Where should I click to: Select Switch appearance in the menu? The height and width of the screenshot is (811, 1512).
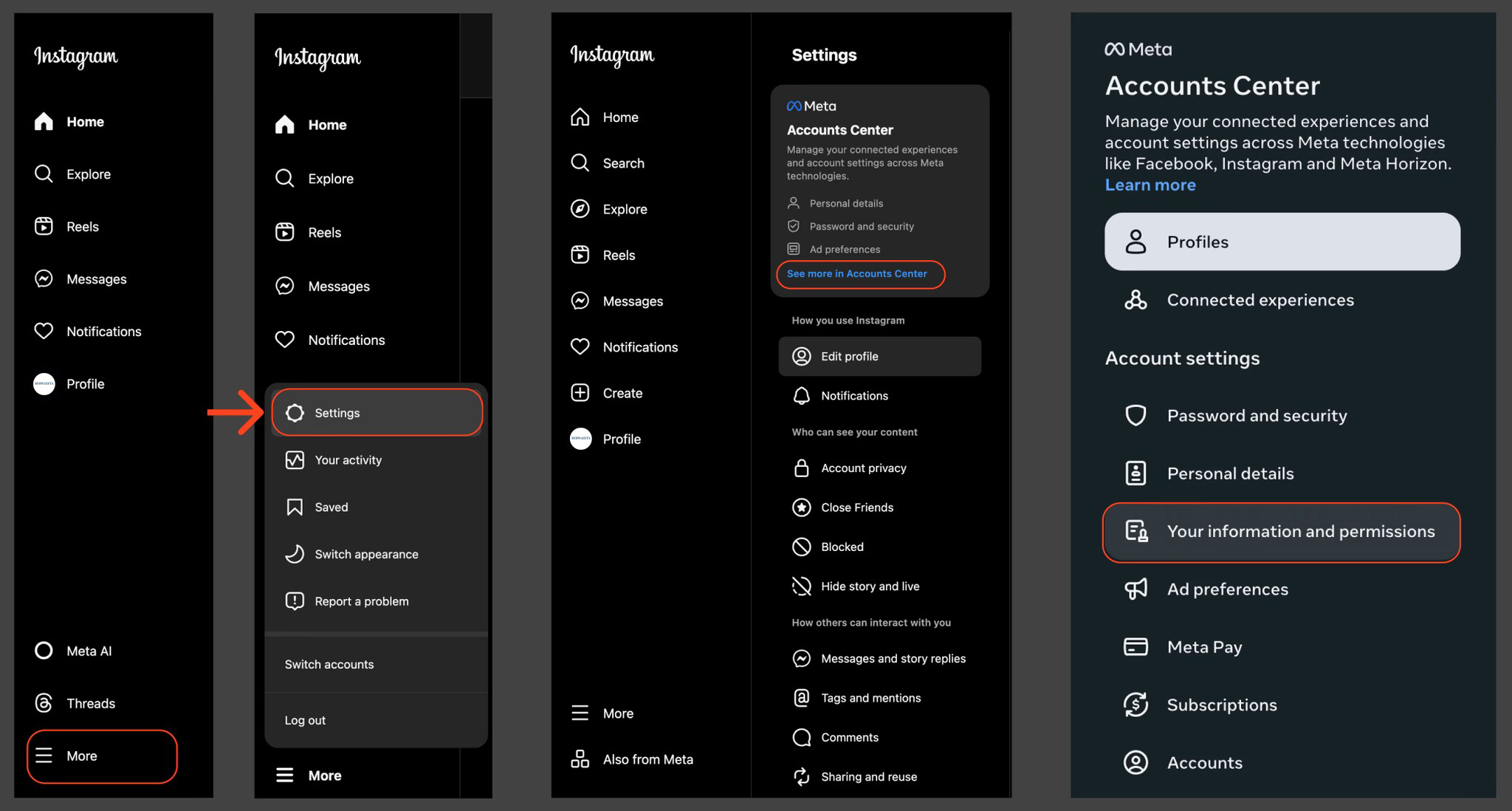point(366,554)
